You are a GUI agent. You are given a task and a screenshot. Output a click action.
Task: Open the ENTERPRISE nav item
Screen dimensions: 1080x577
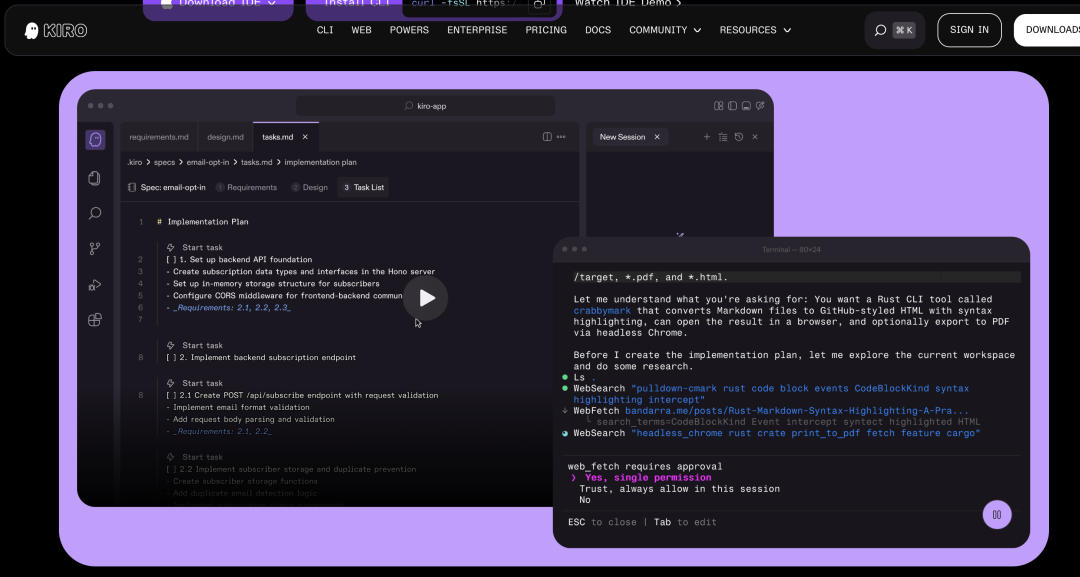tap(477, 30)
